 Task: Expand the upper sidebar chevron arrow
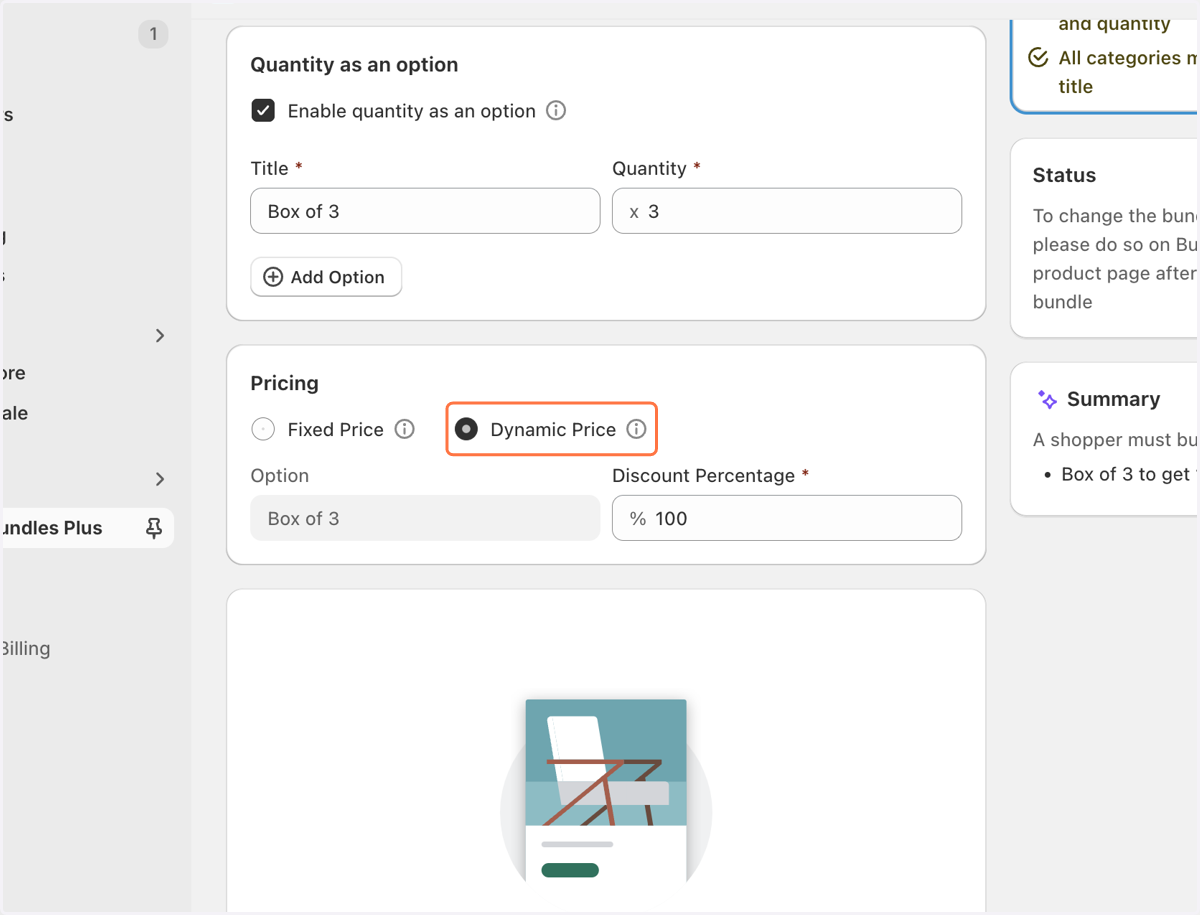[160, 336]
